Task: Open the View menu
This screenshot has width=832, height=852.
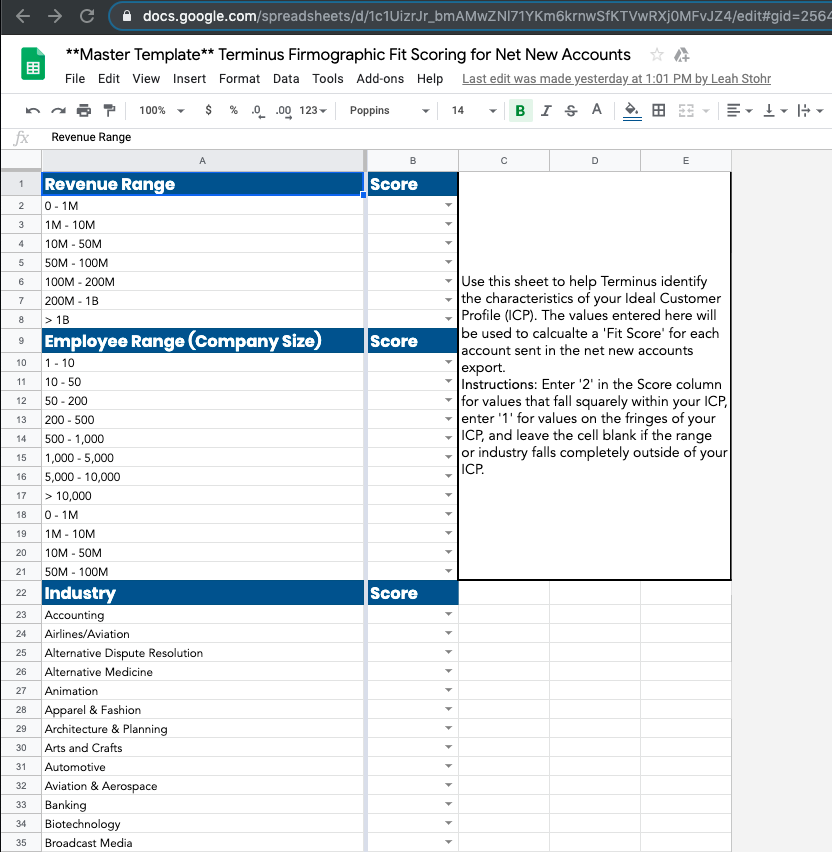Action: coord(146,79)
